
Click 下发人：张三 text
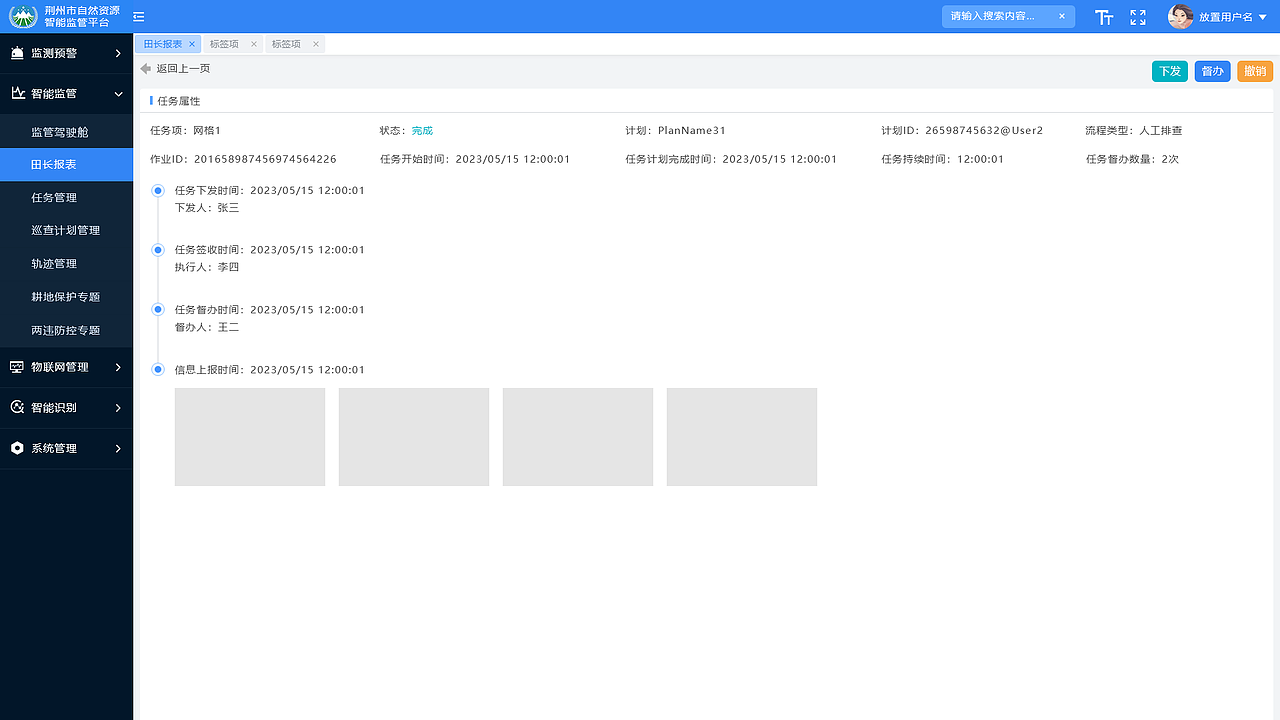click(207, 208)
